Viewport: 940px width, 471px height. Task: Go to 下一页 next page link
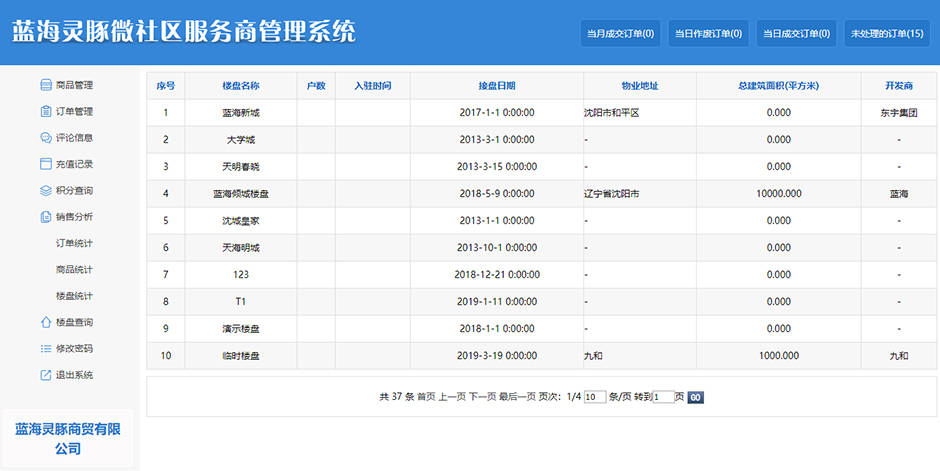pyautogui.click(x=482, y=397)
